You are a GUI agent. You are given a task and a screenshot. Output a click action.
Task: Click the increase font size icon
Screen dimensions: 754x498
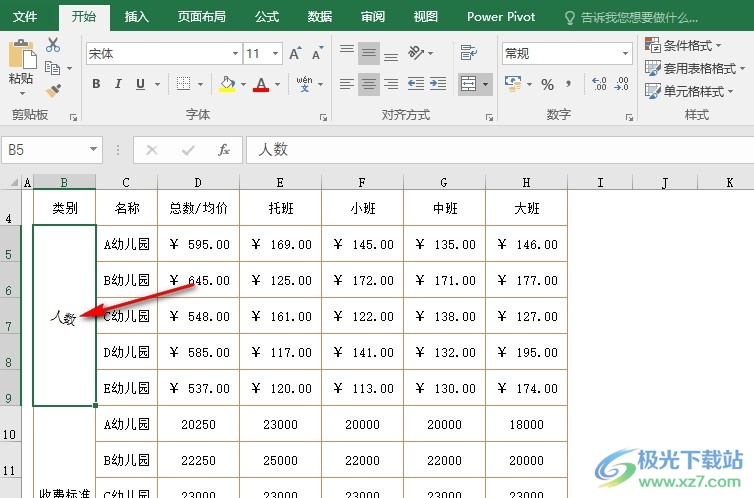[x=295, y=54]
